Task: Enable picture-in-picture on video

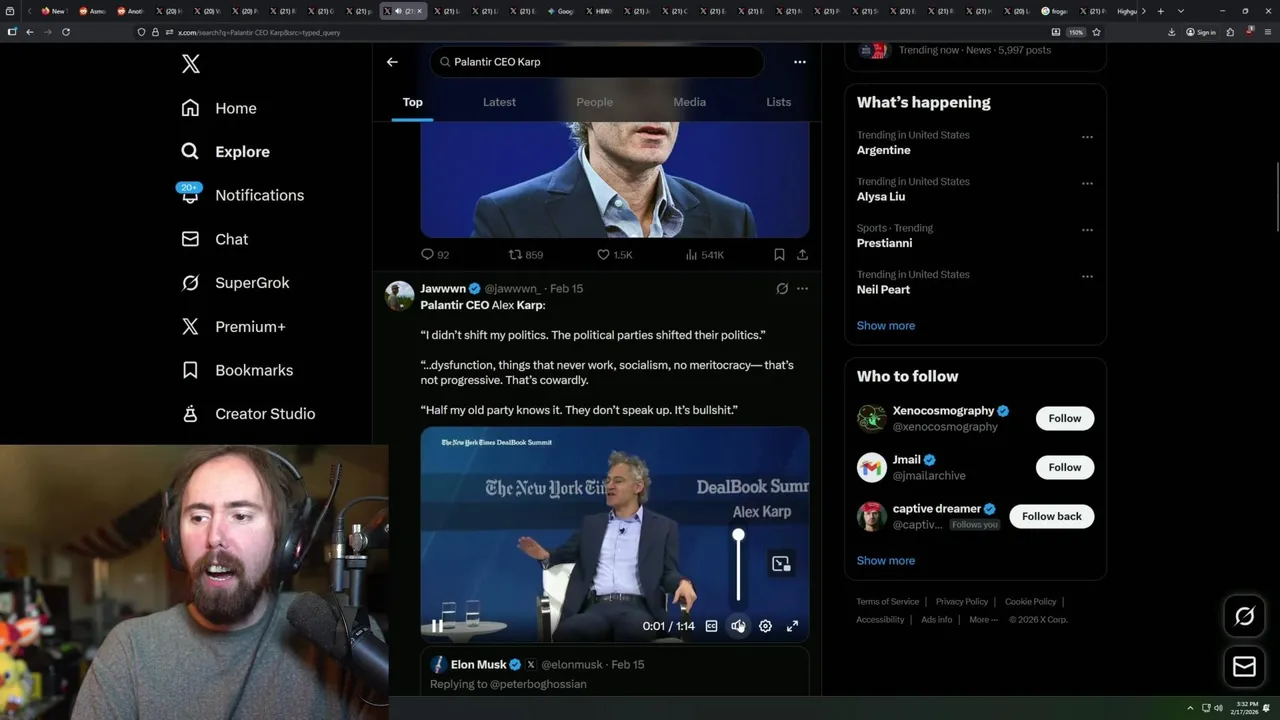Action: 781,564
